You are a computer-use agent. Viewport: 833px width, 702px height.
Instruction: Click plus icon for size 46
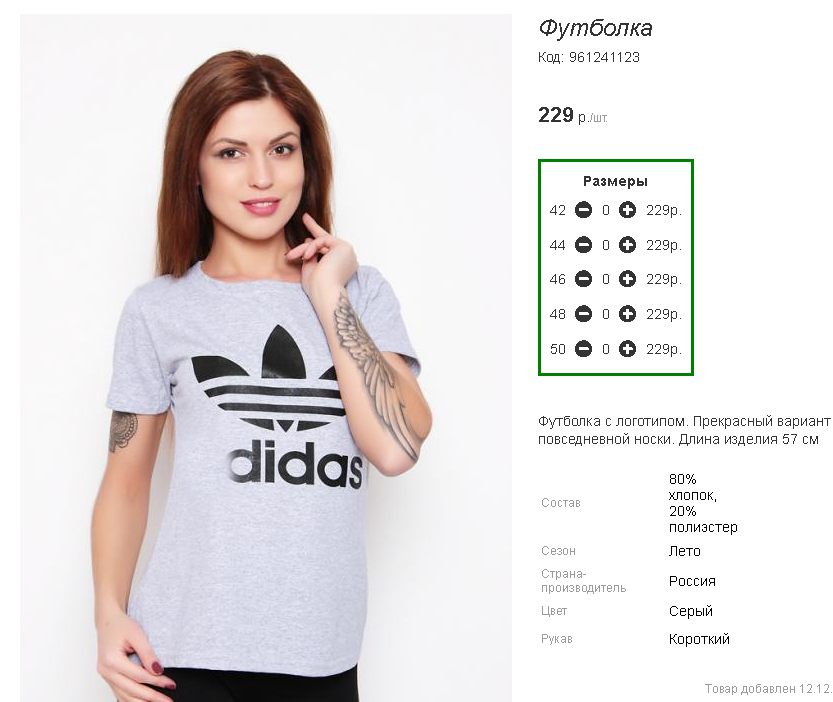[627, 279]
